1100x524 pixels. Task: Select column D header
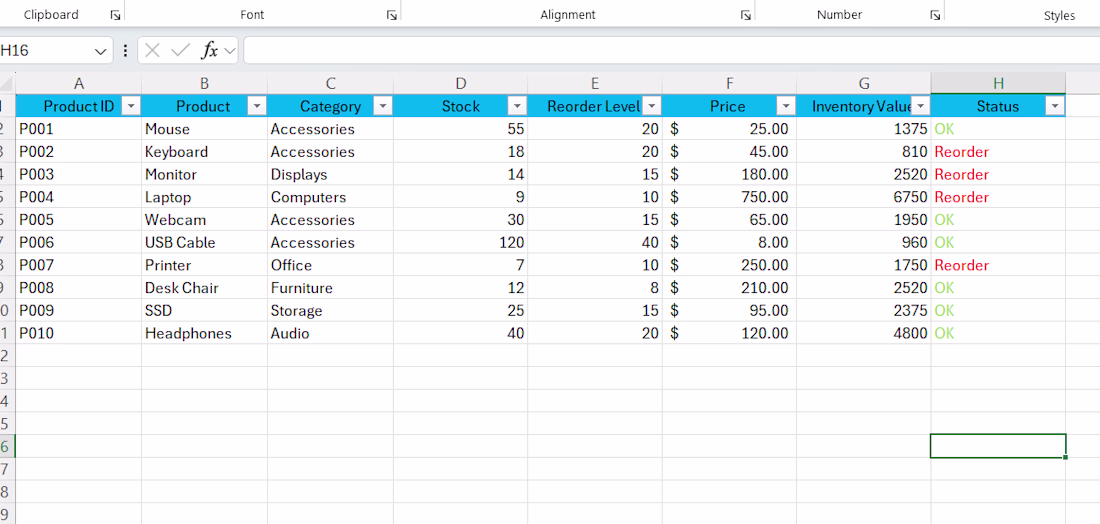coord(460,83)
